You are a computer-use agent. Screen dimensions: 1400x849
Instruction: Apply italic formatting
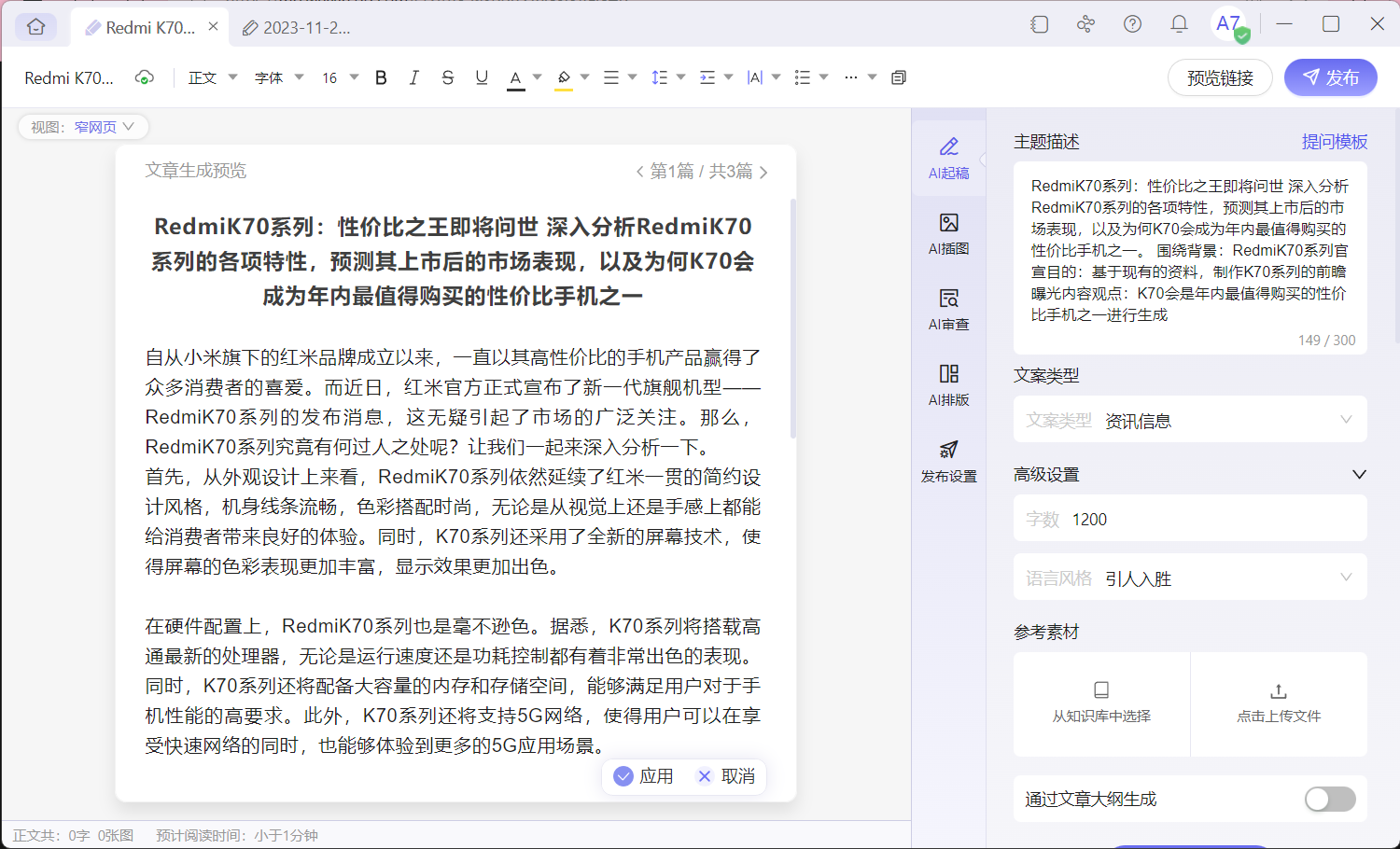pos(414,77)
